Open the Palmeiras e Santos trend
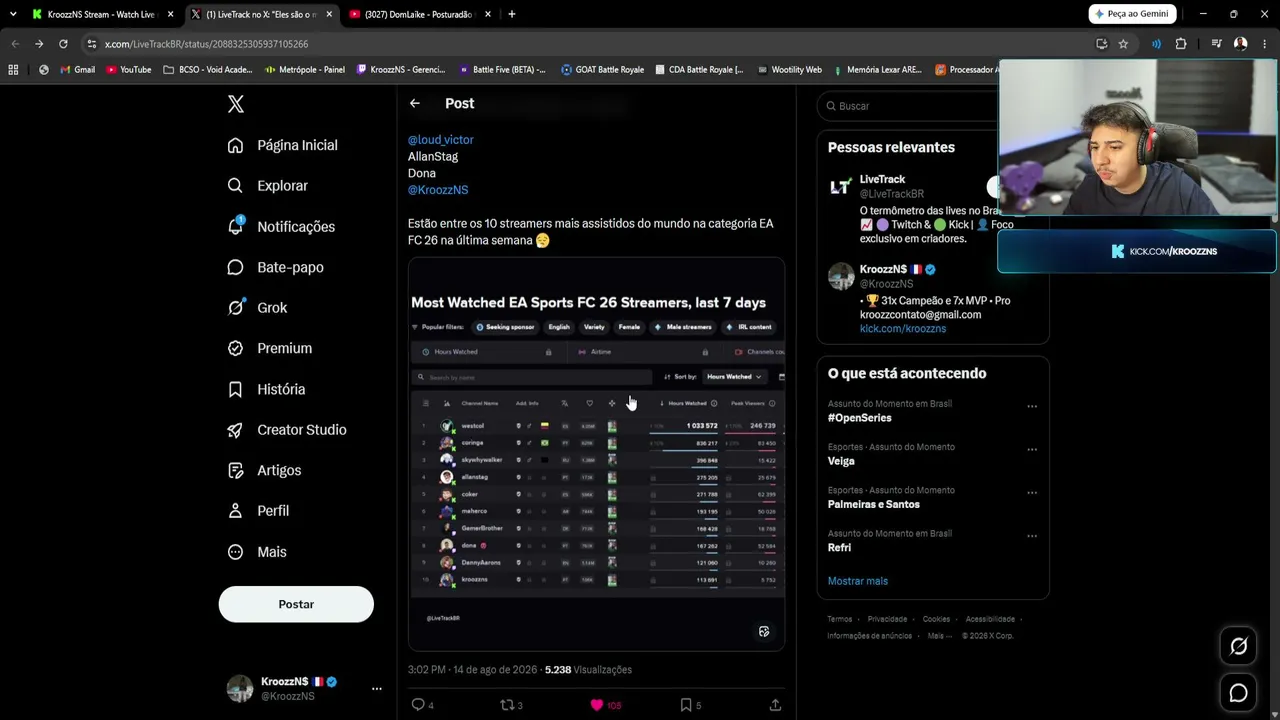This screenshot has width=1280, height=720. click(x=874, y=504)
